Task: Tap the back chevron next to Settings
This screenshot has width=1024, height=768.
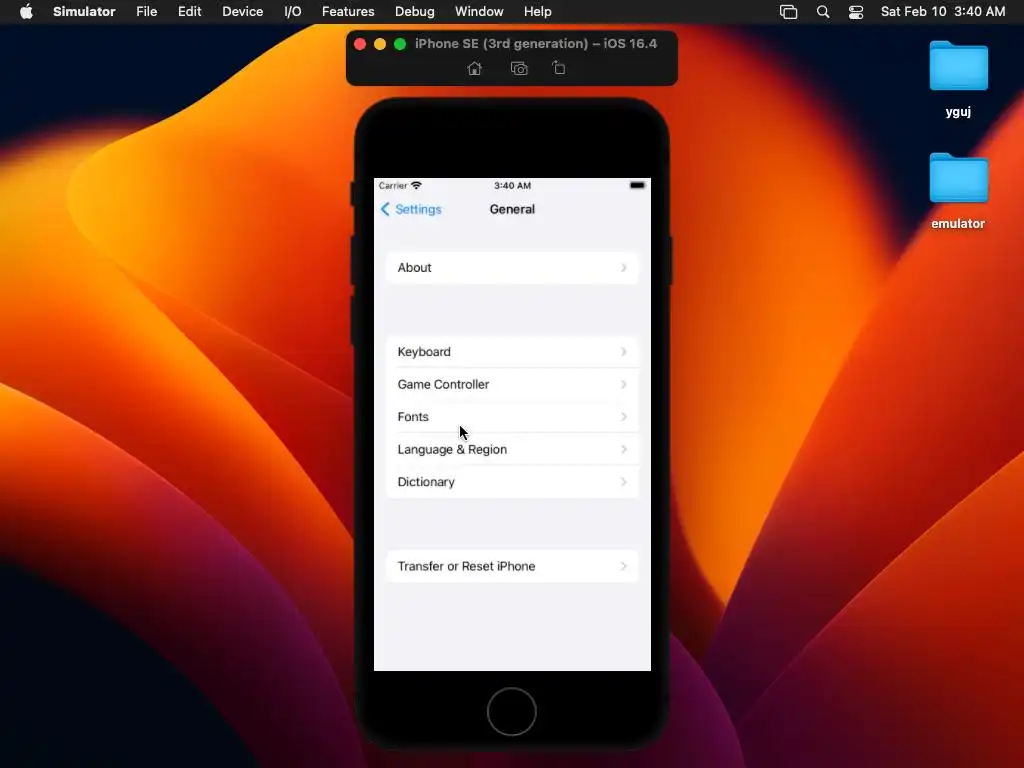Action: click(x=385, y=209)
